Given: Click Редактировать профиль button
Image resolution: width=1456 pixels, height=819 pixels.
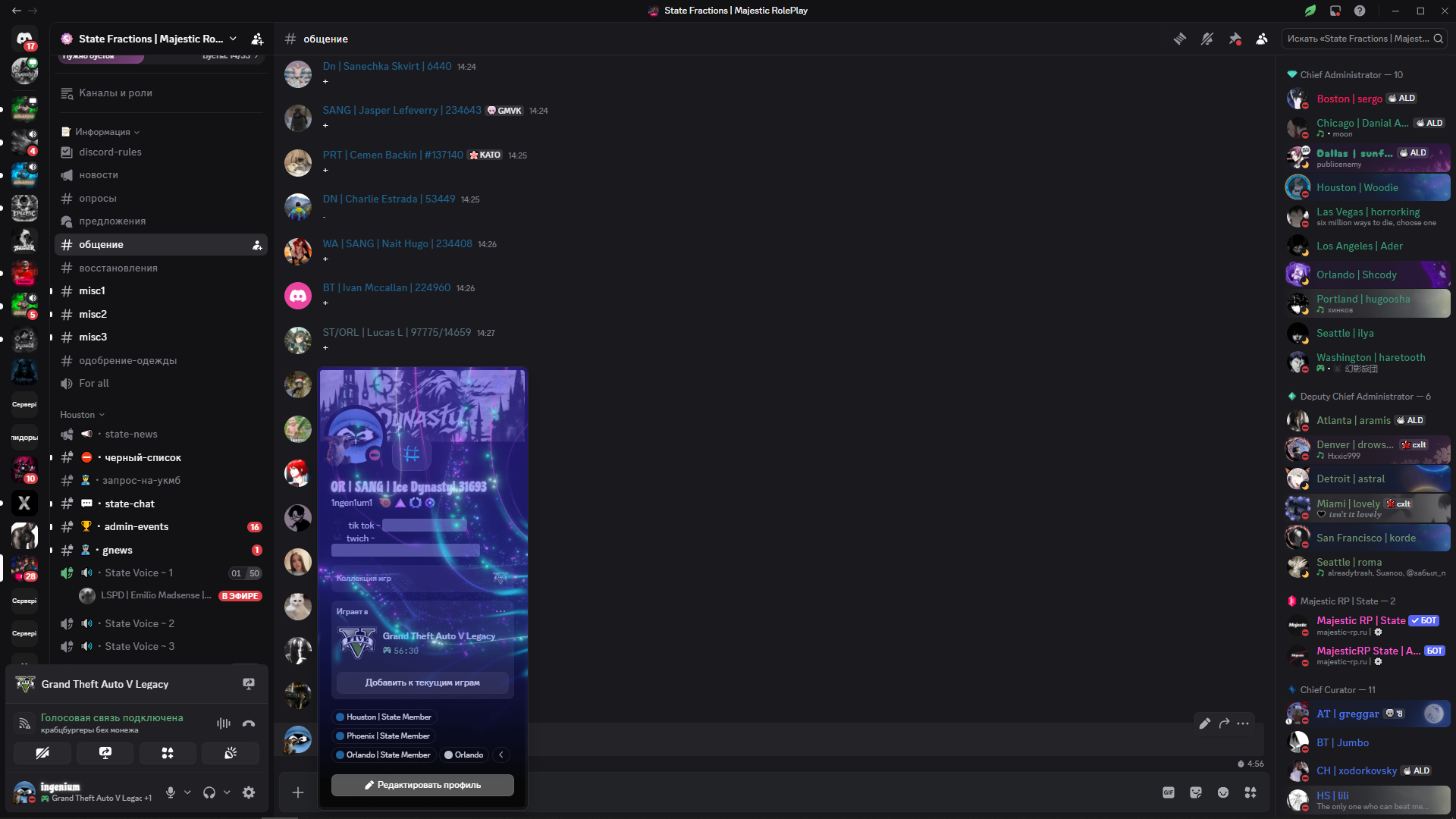Looking at the screenshot, I should (x=422, y=785).
